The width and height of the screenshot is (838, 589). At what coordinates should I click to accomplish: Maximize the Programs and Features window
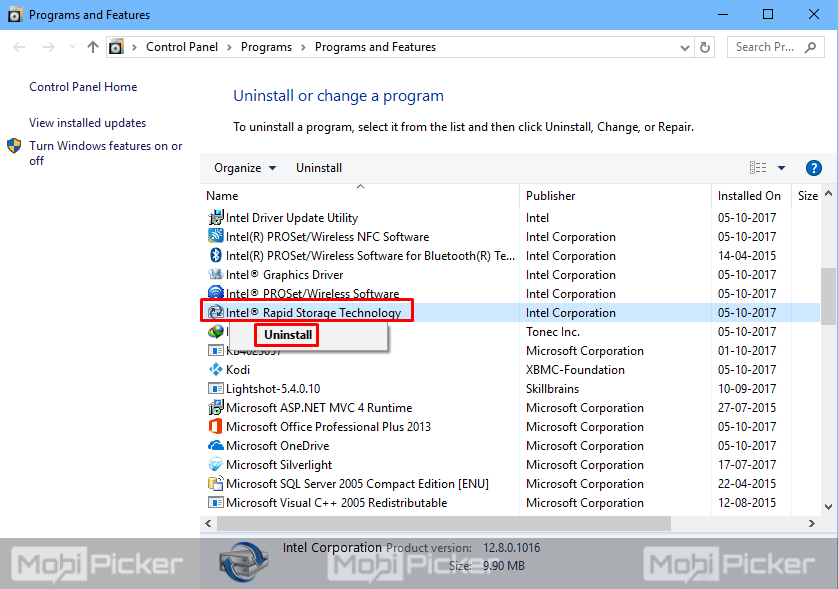click(x=768, y=14)
